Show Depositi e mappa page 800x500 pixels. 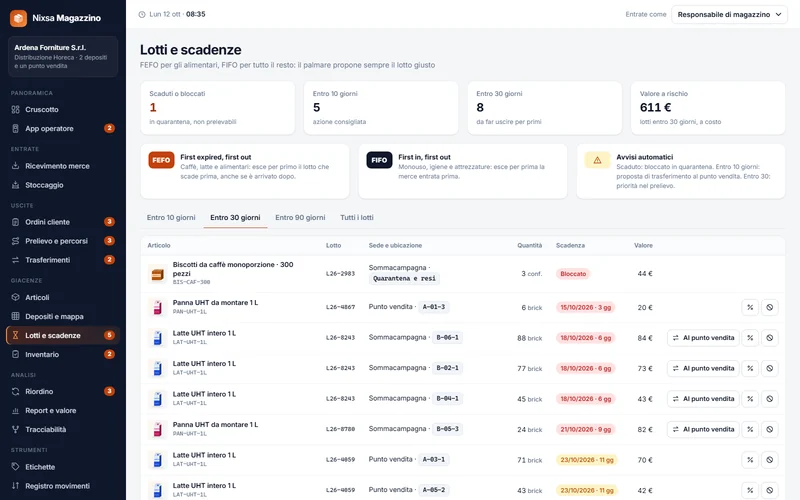point(63,316)
